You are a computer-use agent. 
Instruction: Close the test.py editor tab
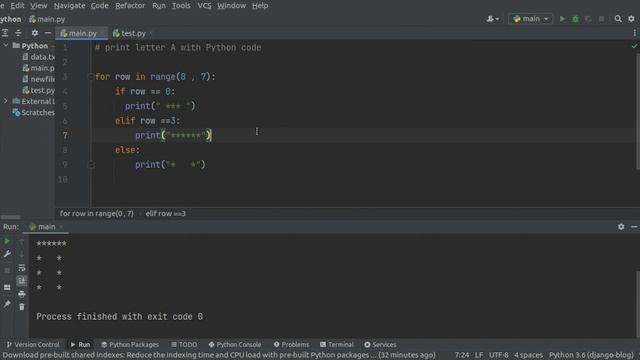(x=151, y=33)
